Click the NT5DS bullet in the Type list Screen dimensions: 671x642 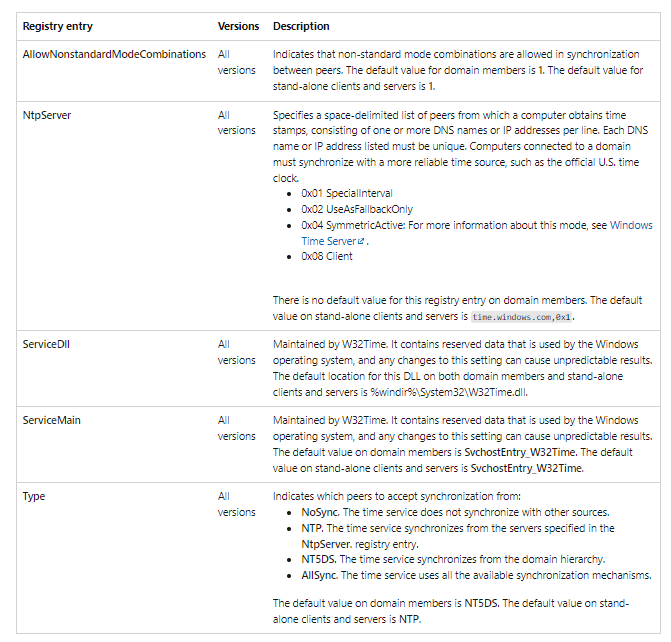tap(320, 559)
